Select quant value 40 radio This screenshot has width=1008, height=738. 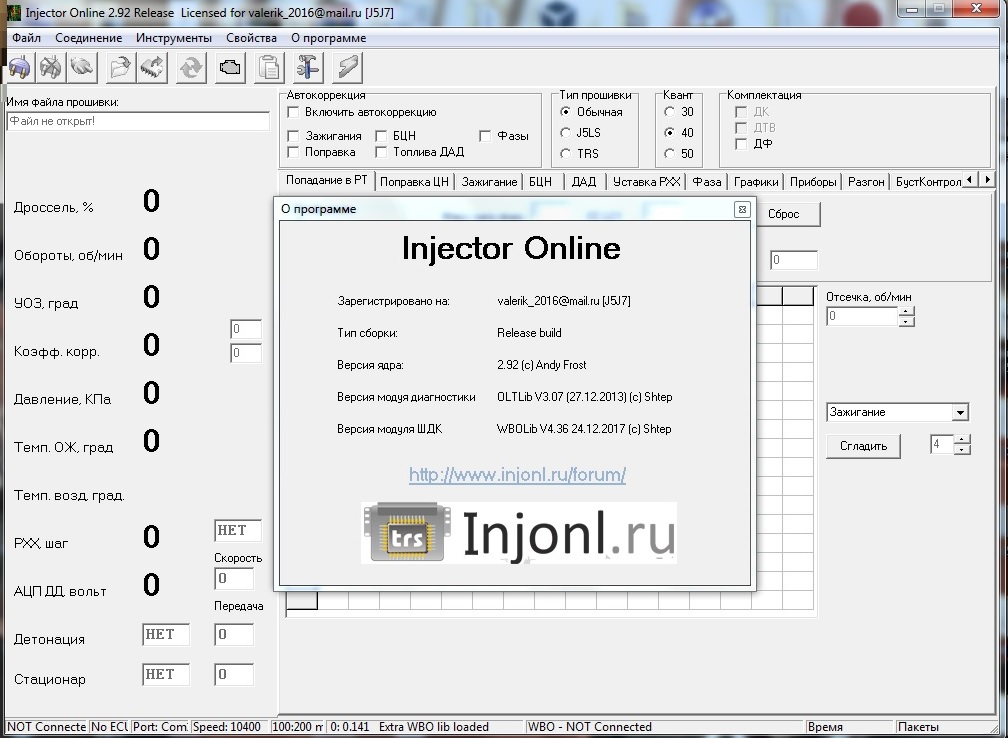click(669, 133)
